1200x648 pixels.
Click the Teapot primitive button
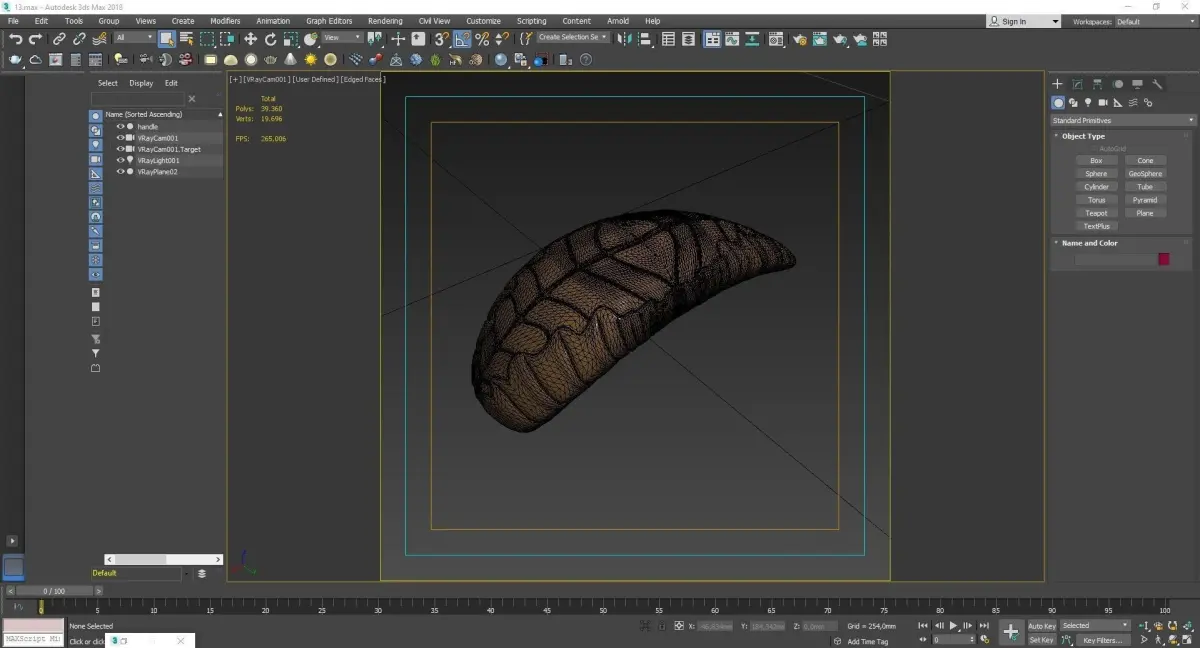1096,213
